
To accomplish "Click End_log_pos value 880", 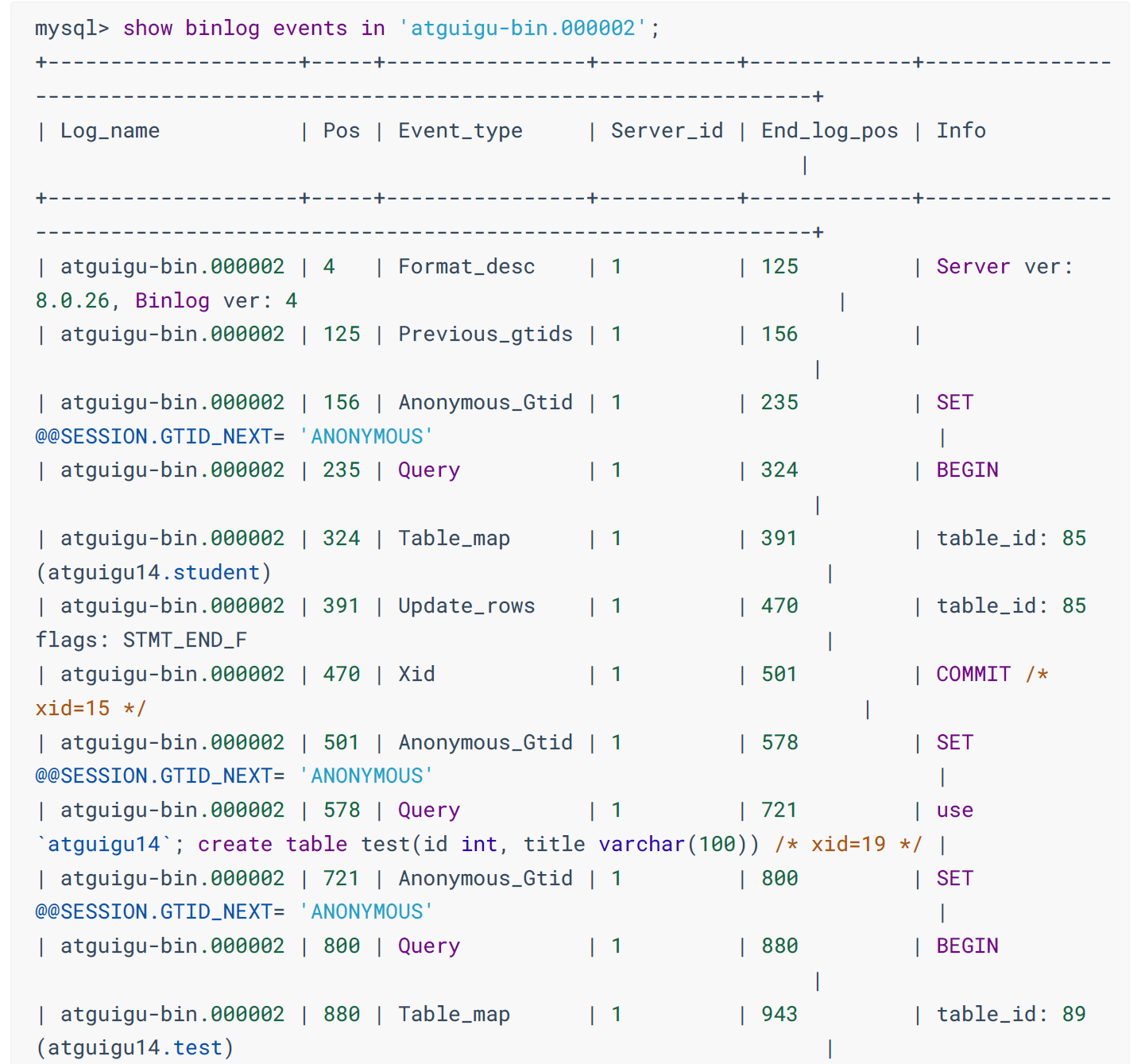I will (779, 946).
